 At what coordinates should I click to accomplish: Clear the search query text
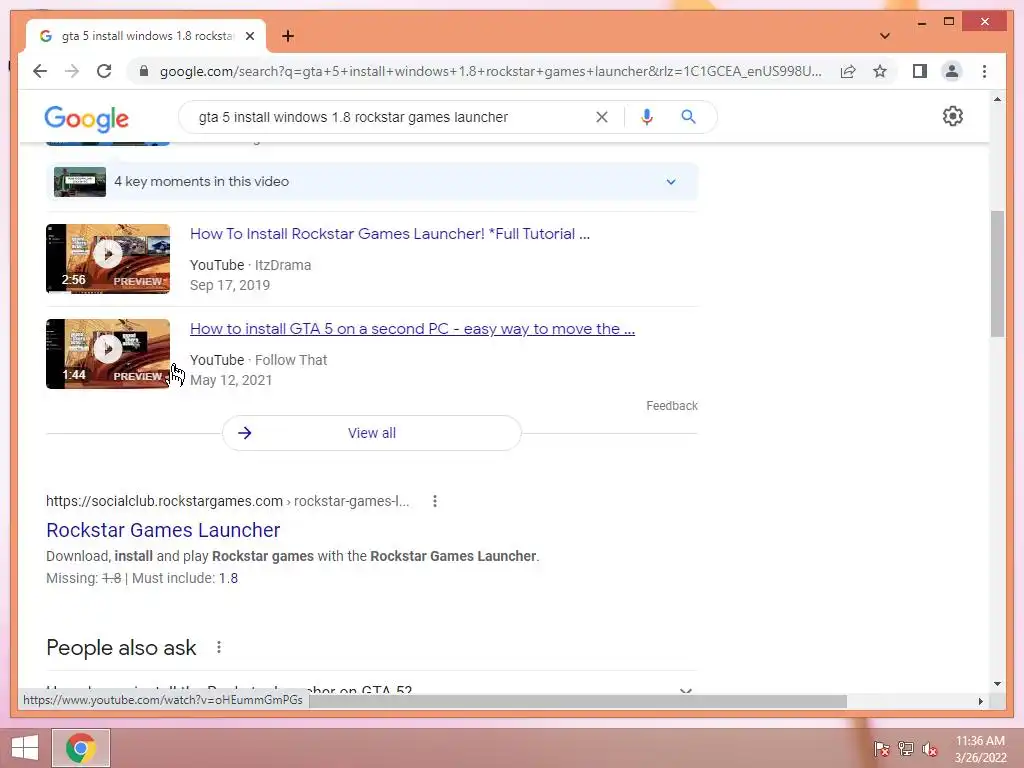601,117
